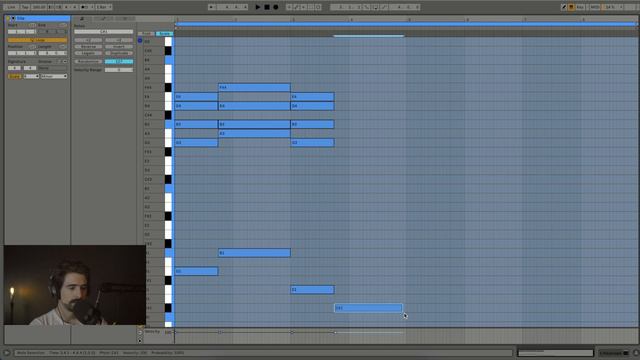This screenshot has height=360, width=640.
Task: Open the Notes tab icon in Clip View
Action: [82, 19]
